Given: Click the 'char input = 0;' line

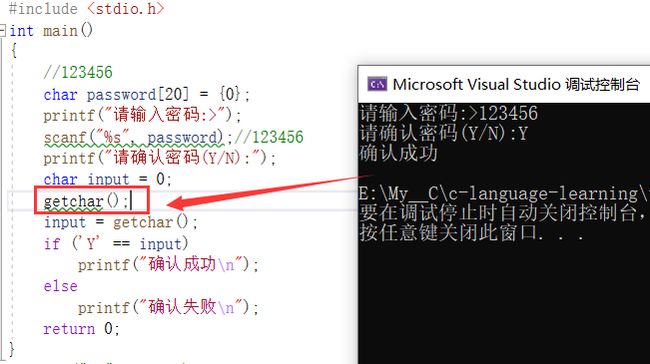Looking at the screenshot, I should point(107,180).
